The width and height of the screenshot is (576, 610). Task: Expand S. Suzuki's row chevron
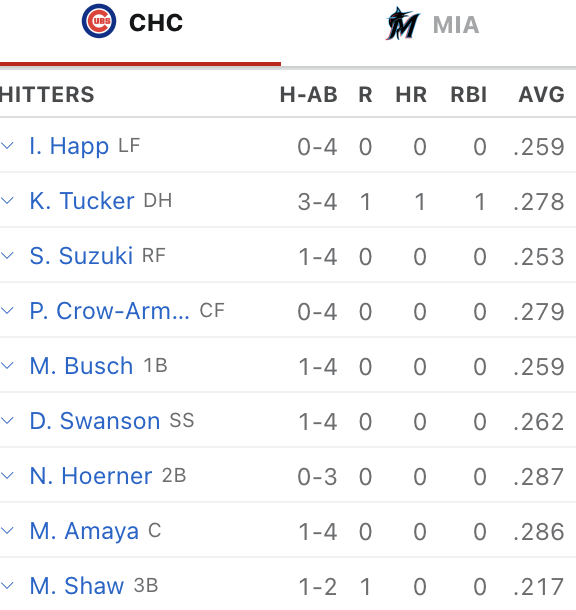coord(7,256)
